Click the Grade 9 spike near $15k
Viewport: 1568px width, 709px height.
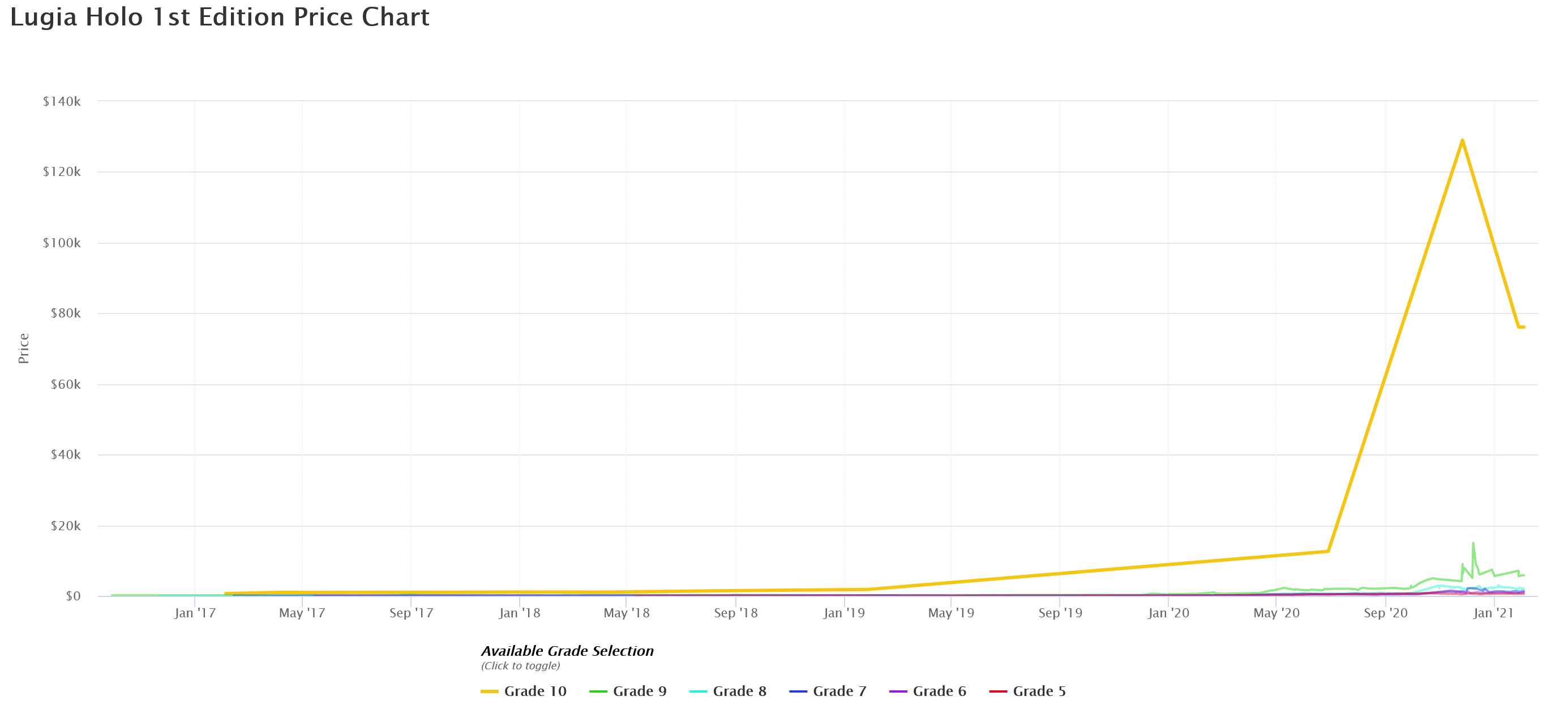coord(1473,543)
